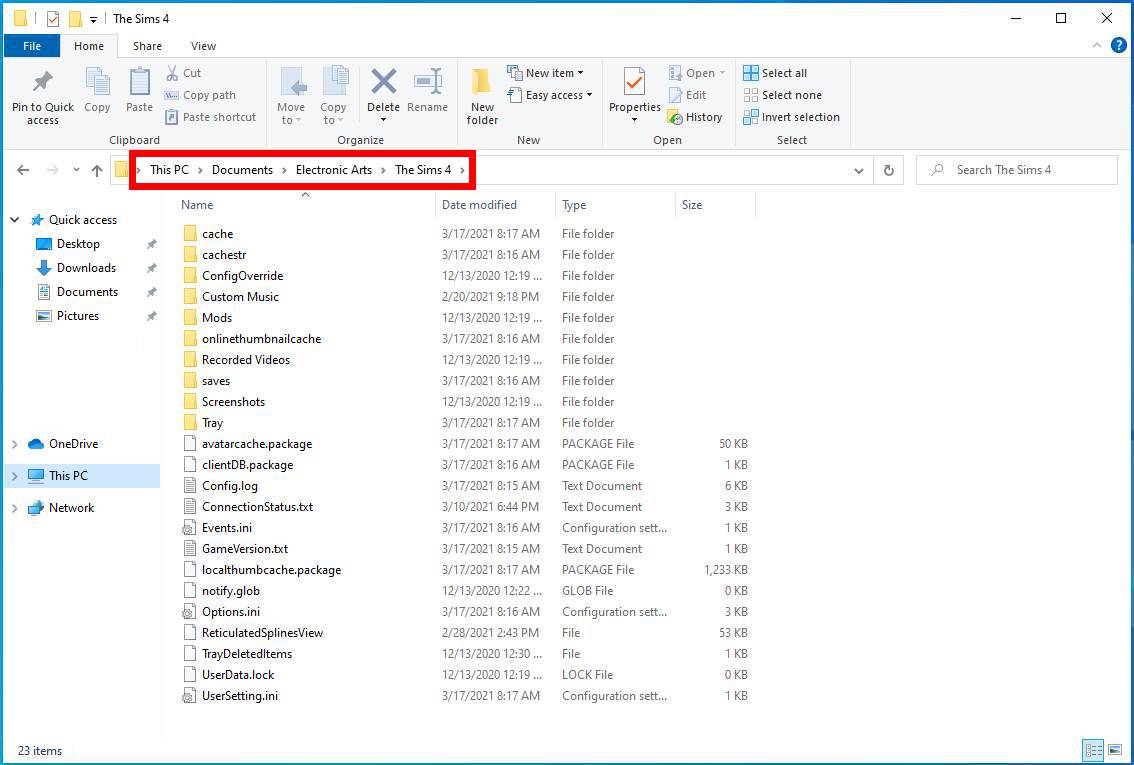Viewport: 1134px width, 765px height.
Task: Click the title bar Properties checkmark icon
Action: (x=53, y=19)
